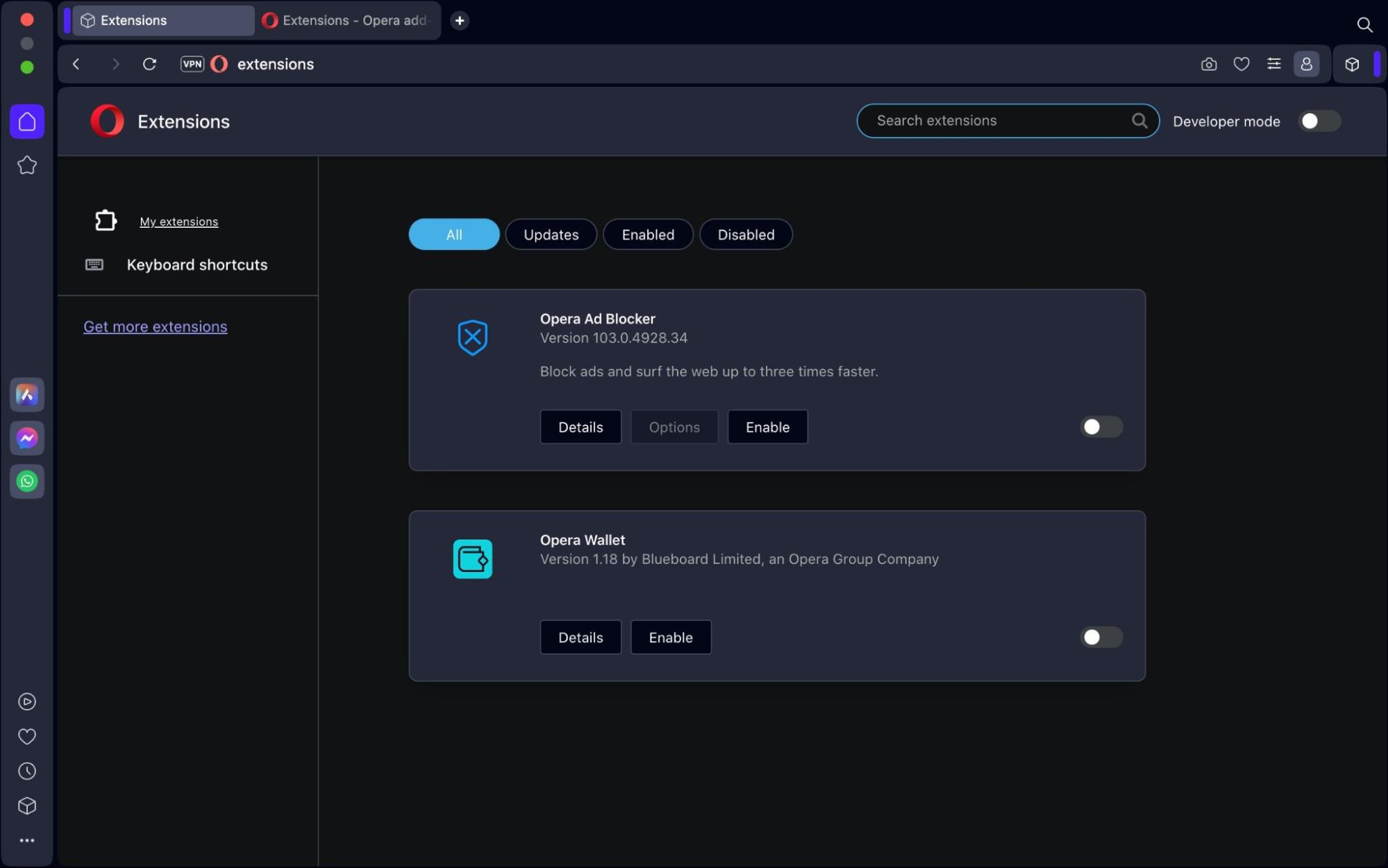
Task: Open WhatsApp in the sidebar
Action: tap(27, 481)
